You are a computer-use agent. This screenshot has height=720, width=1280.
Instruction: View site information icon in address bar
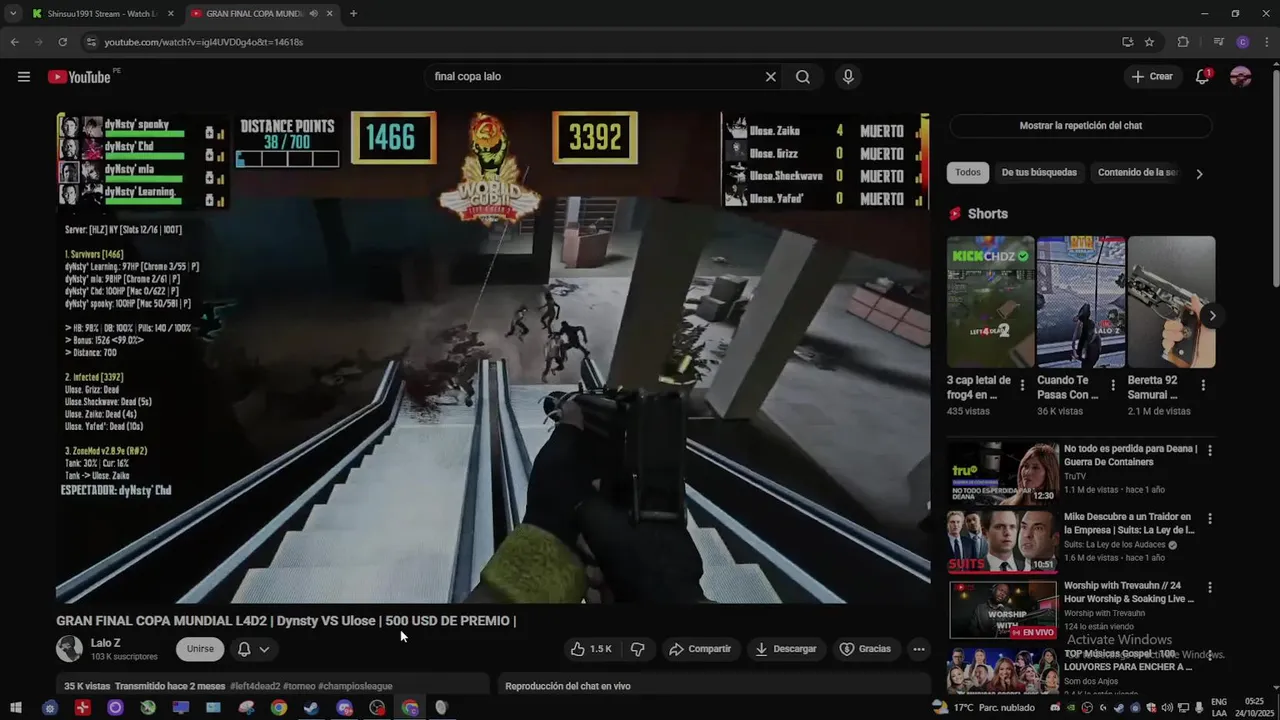(91, 42)
